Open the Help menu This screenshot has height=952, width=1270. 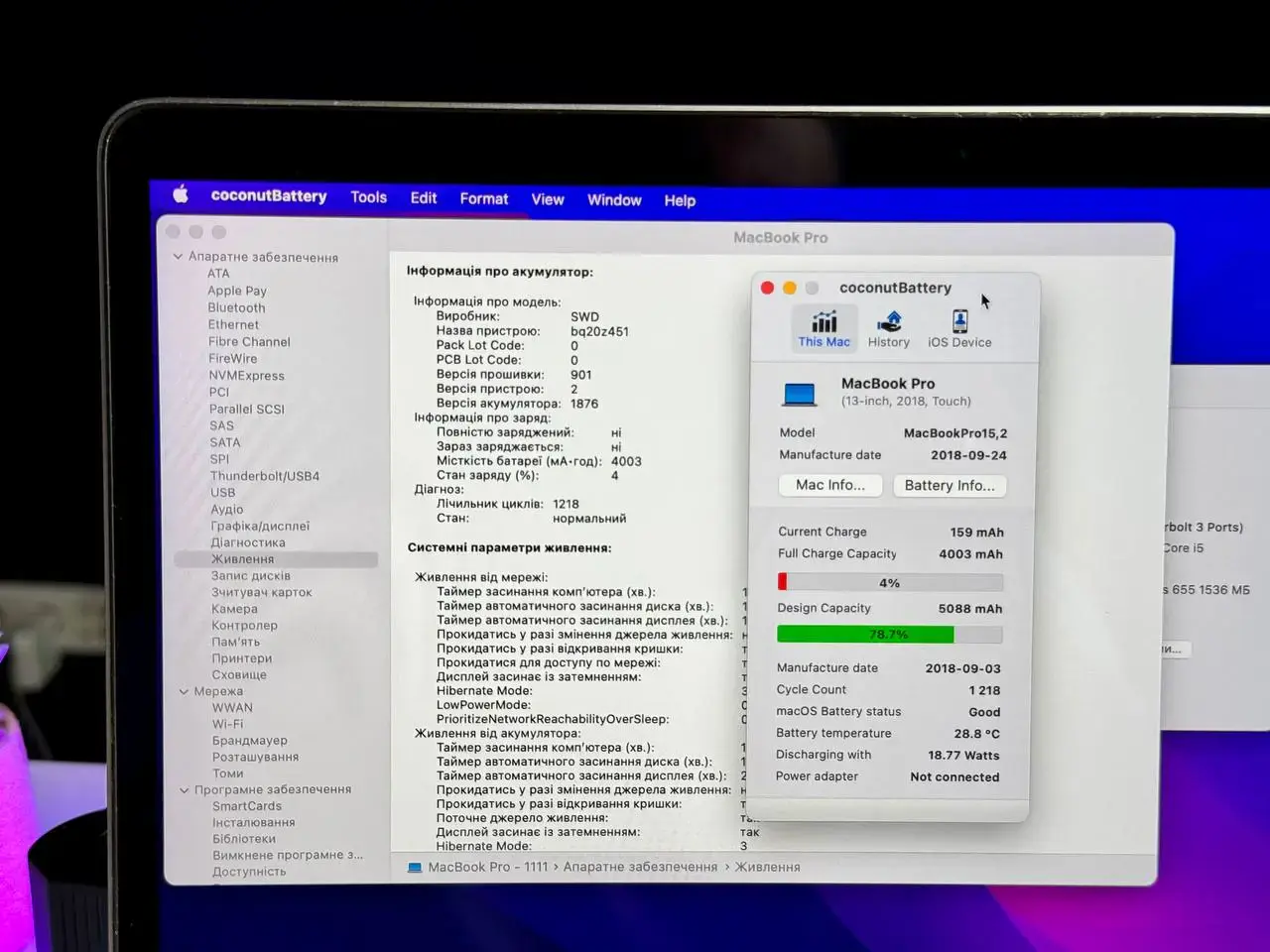[x=680, y=200]
